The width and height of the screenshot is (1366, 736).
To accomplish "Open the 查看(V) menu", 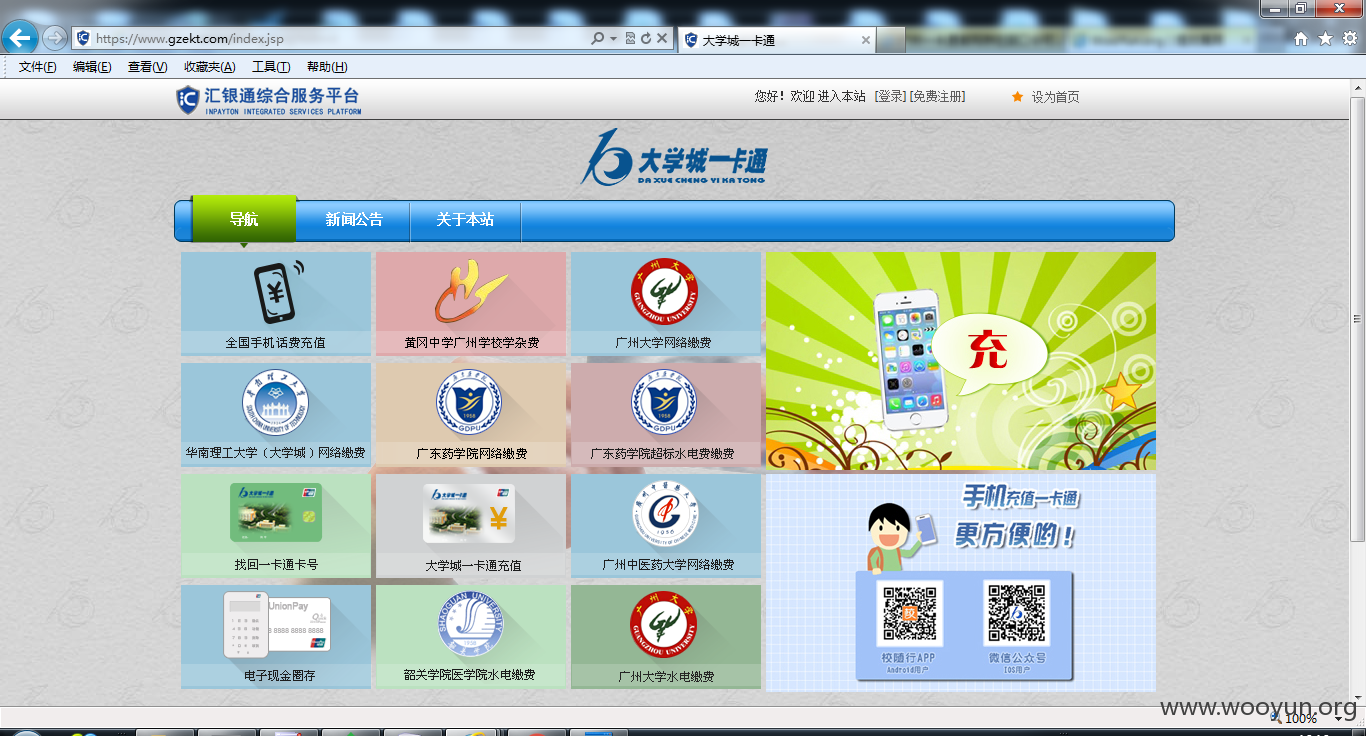I will pyautogui.click(x=147, y=67).
